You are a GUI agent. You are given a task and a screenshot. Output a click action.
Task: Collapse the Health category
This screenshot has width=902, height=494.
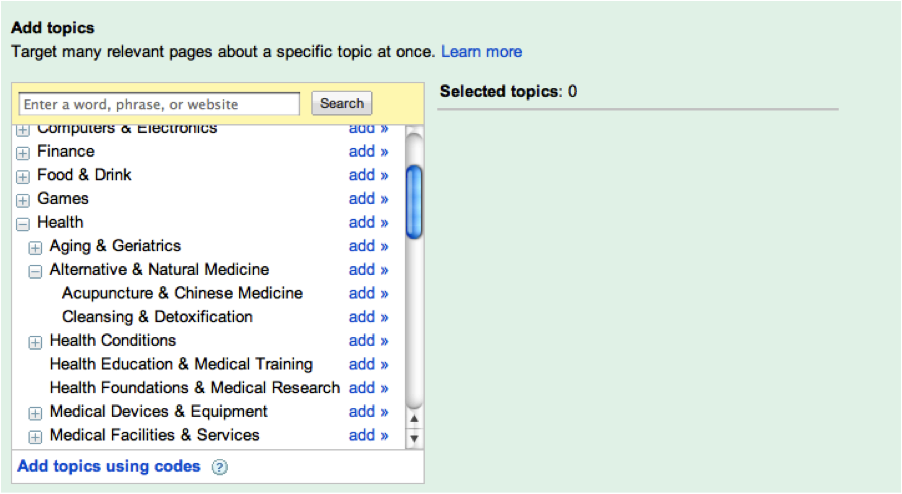[22, 224]
